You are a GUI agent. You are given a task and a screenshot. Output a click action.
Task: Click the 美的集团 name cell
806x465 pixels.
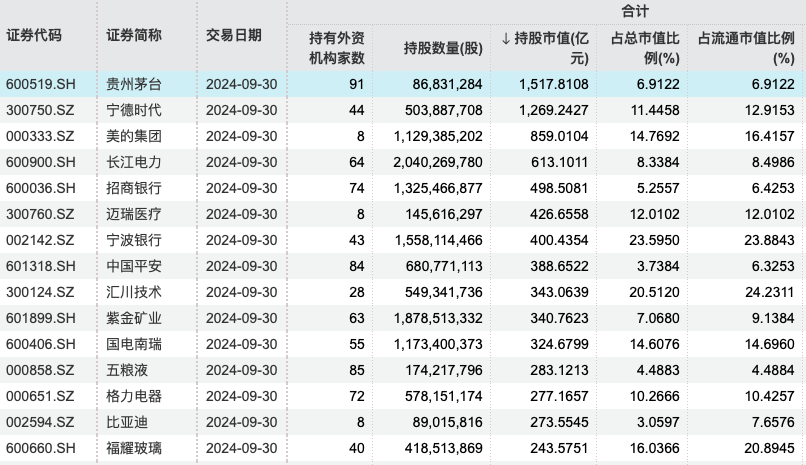click(134, 136)
